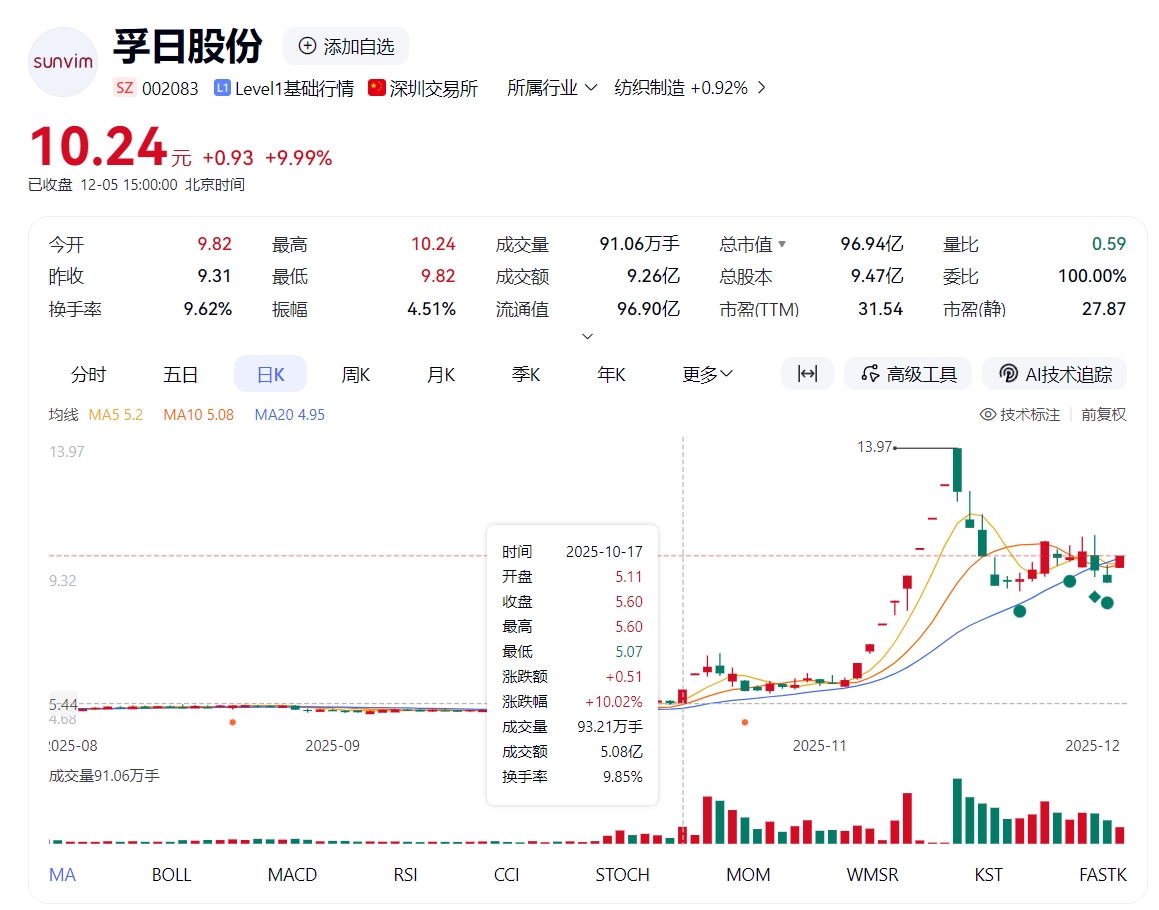Select the WMSR indicator tab
Viewport: 1159px width, 910px height.
pos(872,875)
